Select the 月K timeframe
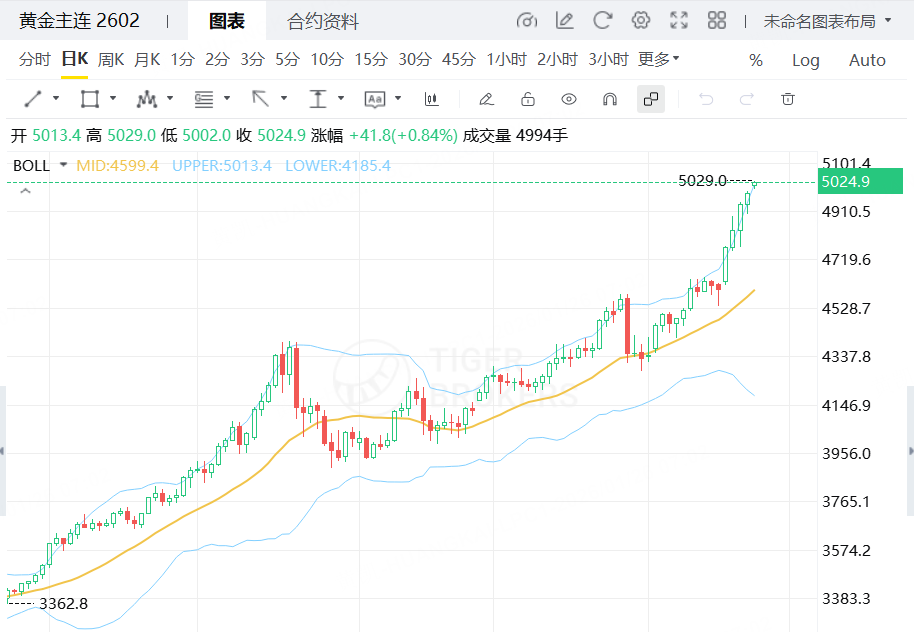The width and height of the screenshot is (914, 632). (x=147, y=59)
